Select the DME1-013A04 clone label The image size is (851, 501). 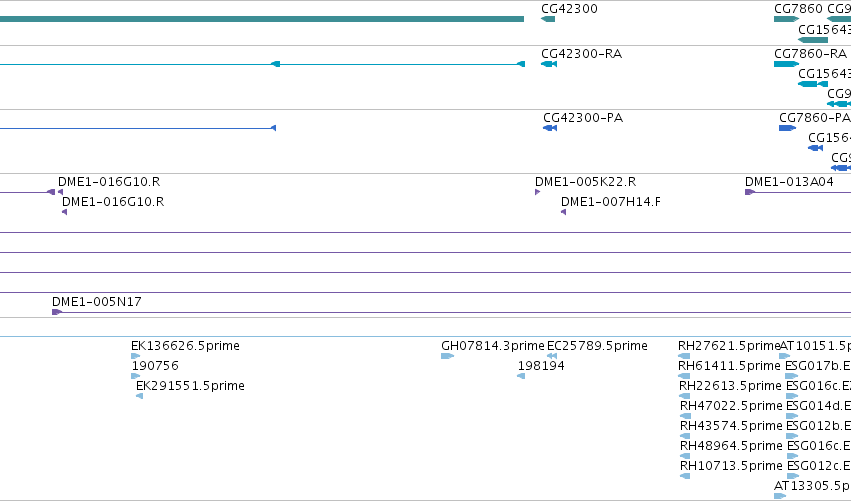(x=789, y=182)
